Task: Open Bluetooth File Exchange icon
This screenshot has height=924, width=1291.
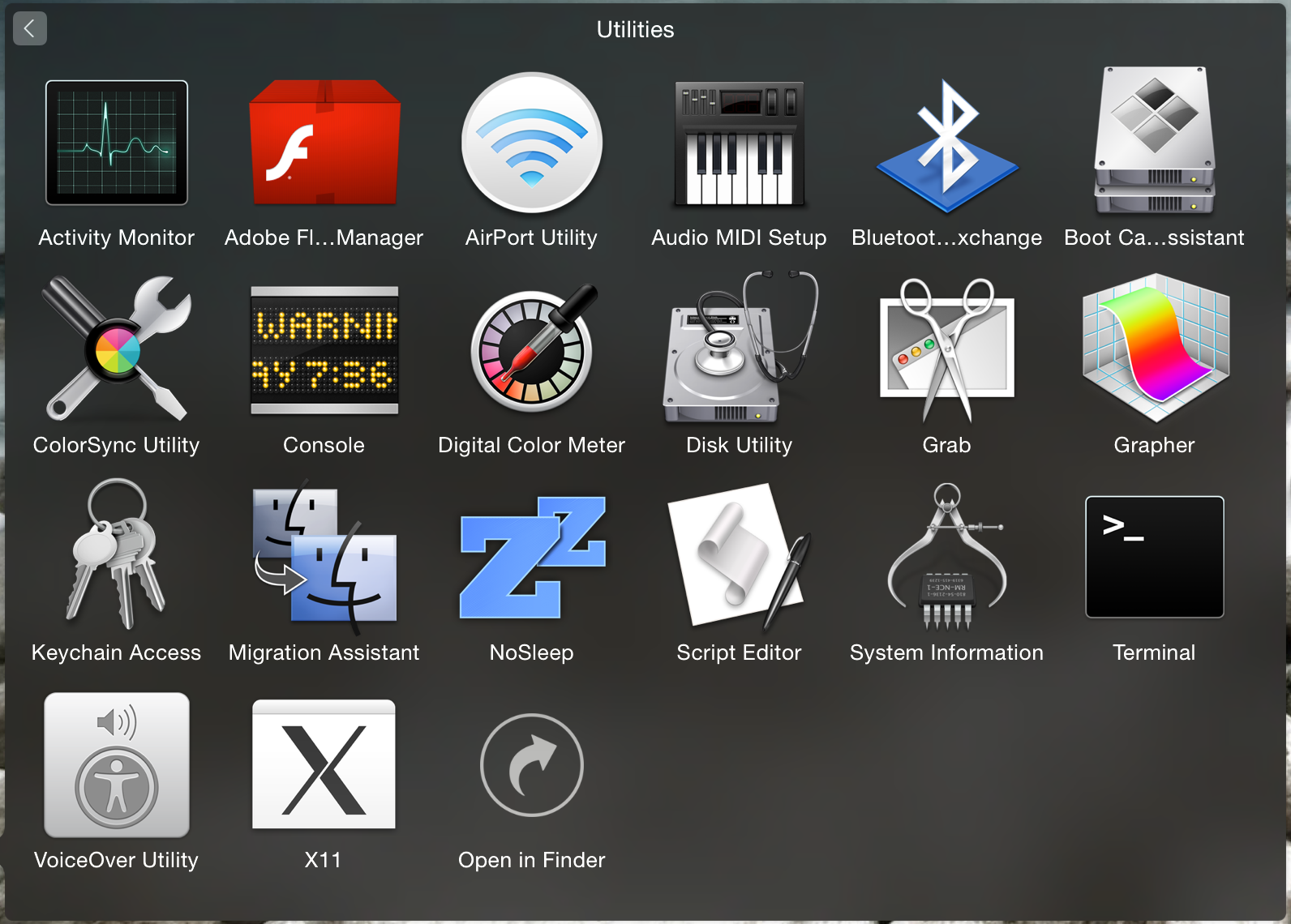Action: [x=947, y=146]
